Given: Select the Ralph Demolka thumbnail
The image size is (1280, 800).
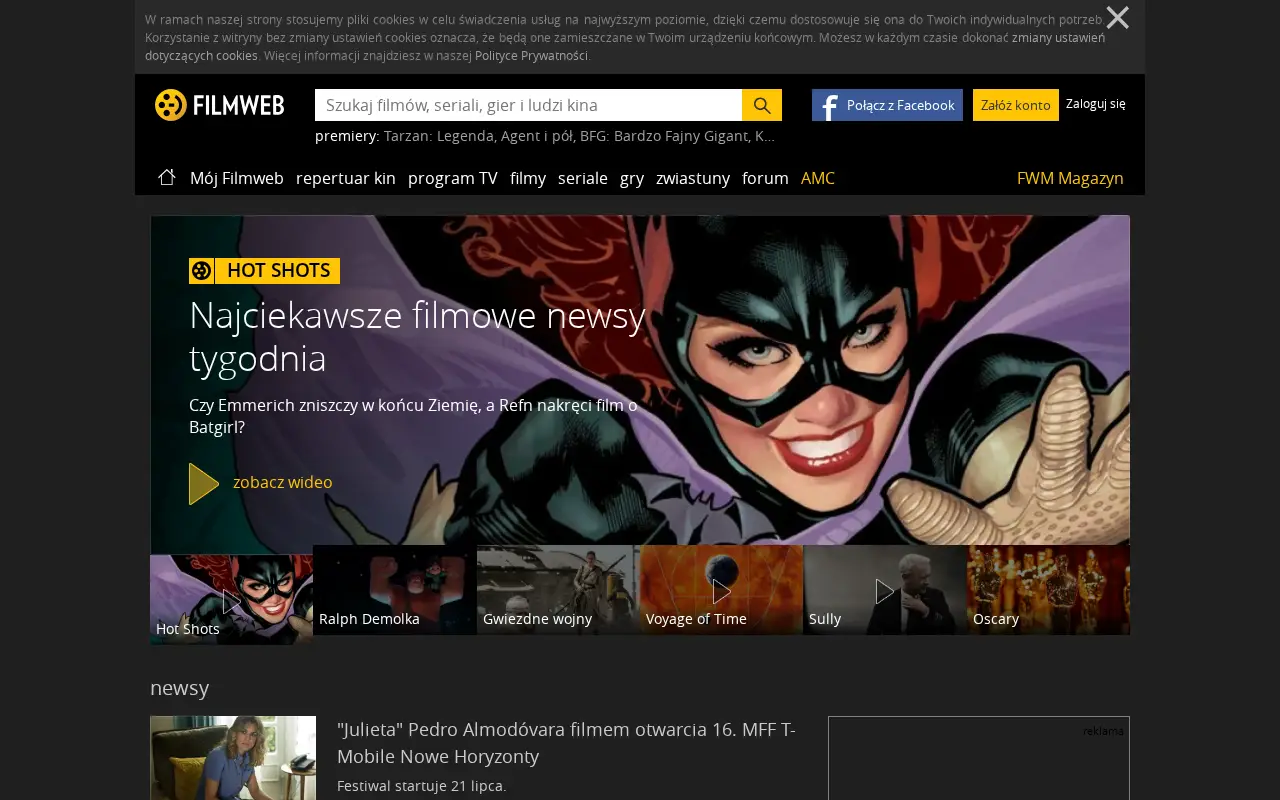Looking at the screenshot, I should click(395, 590).
